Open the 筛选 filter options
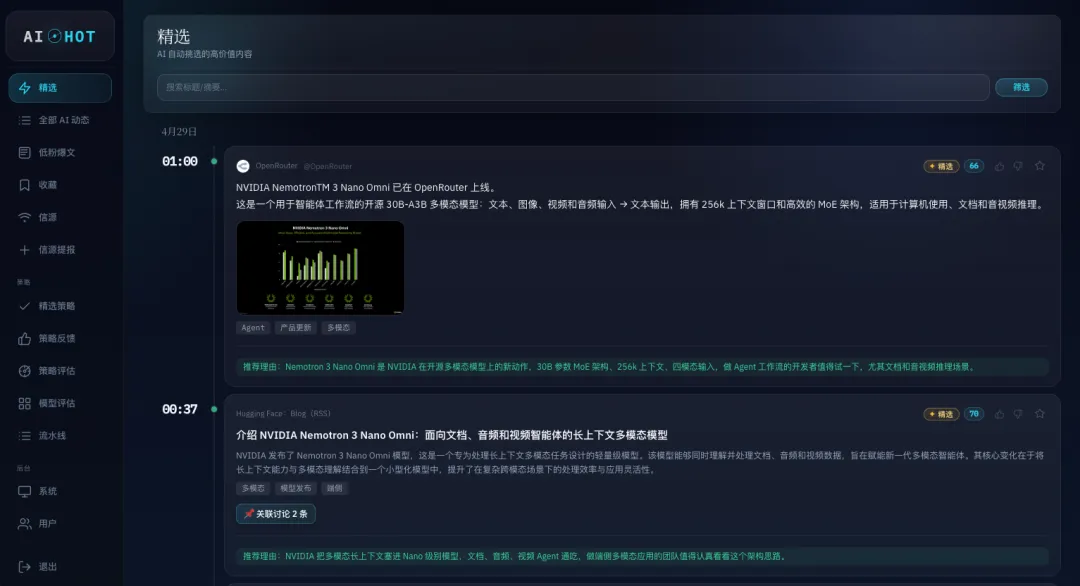Image resolution: width=1080 pixels, height=586 pixels. tap(1021, 87)
